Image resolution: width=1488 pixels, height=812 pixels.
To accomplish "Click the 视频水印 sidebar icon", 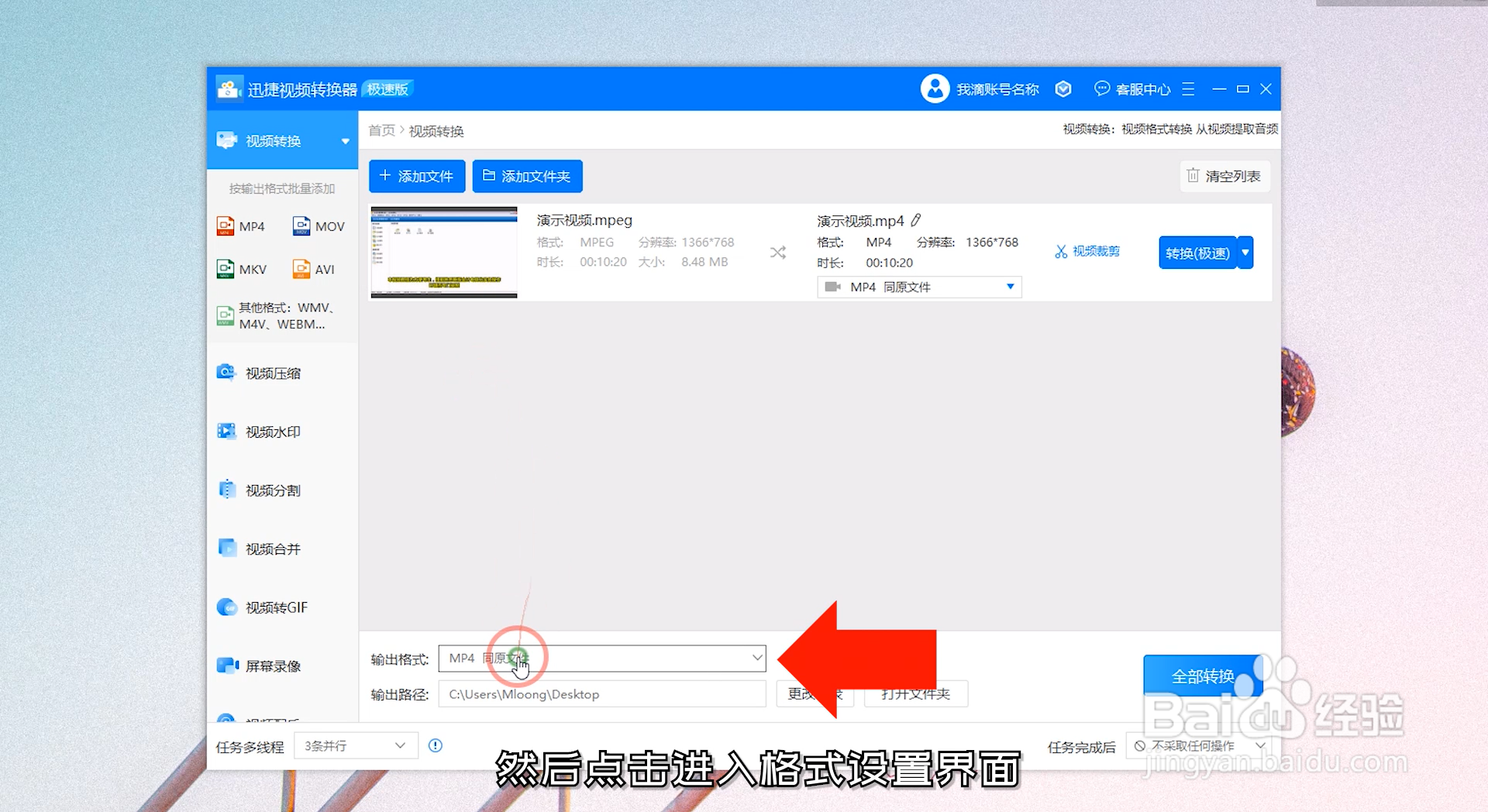I will coord(226,431).
